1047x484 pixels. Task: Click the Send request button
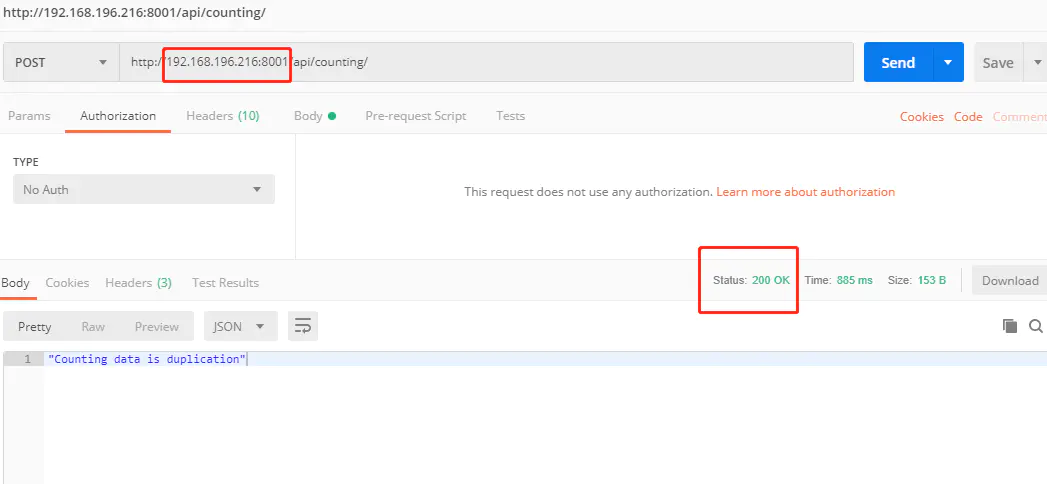pyautogui.click(x=898, y=63)
